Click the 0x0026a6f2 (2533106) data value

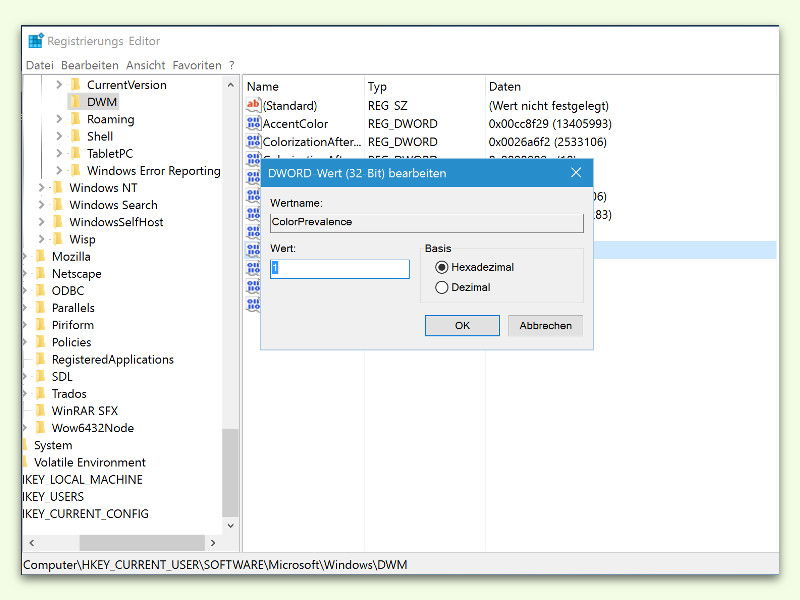[x=547, y=141]
